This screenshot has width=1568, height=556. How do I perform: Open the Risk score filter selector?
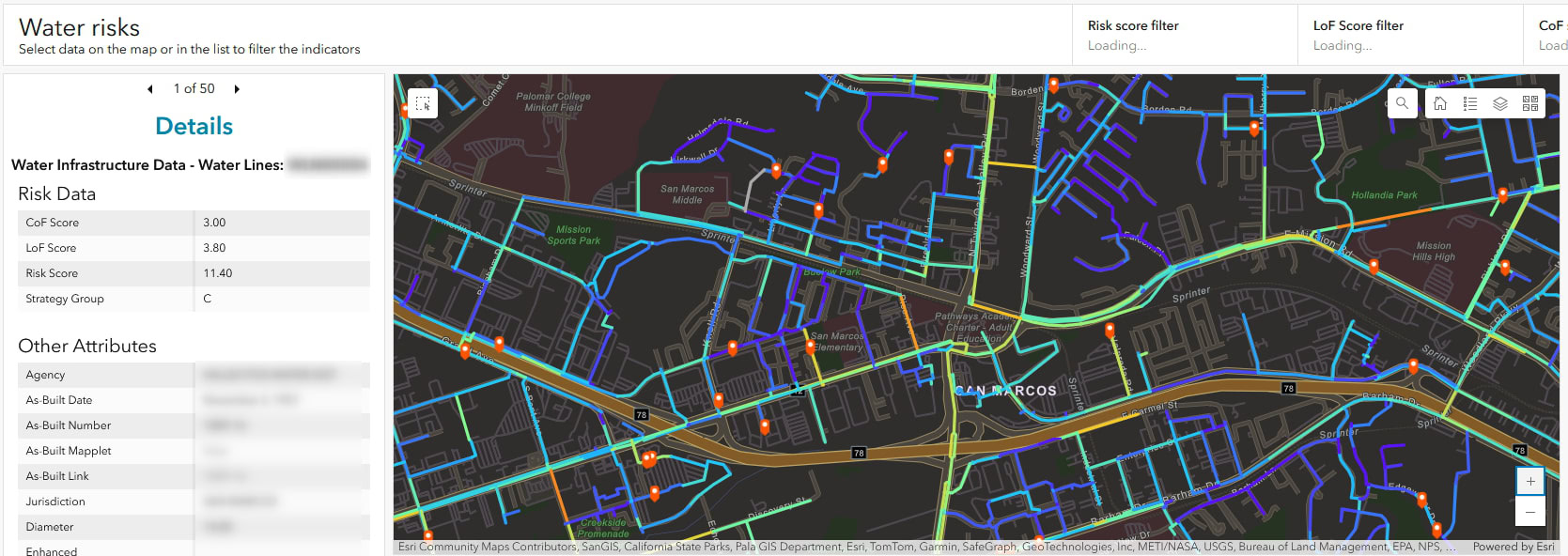click(1184, 36)
